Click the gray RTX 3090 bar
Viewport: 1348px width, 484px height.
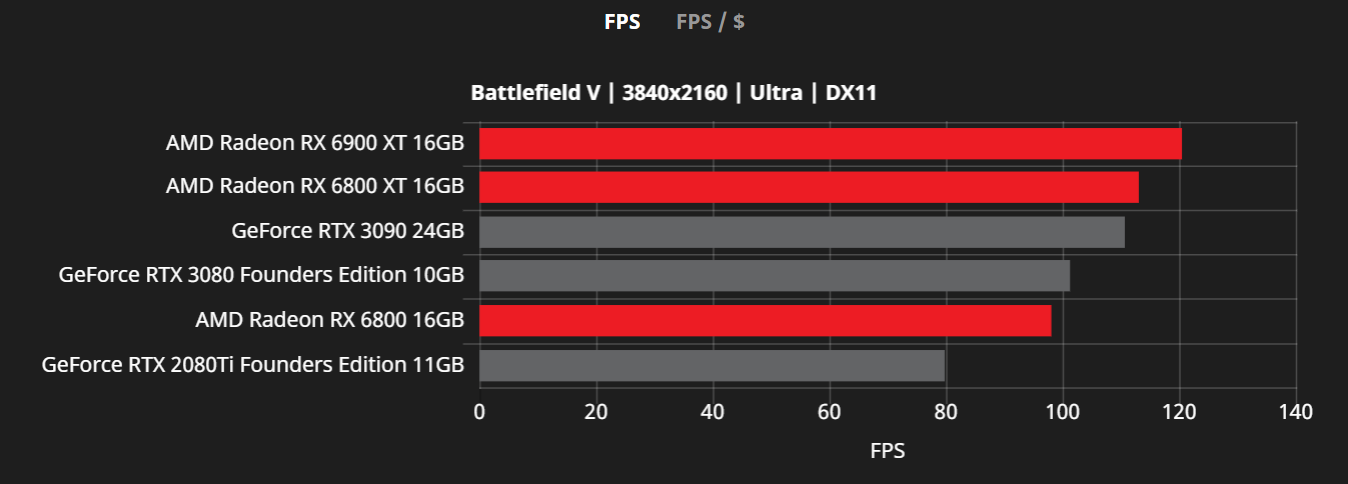(802, 232)
